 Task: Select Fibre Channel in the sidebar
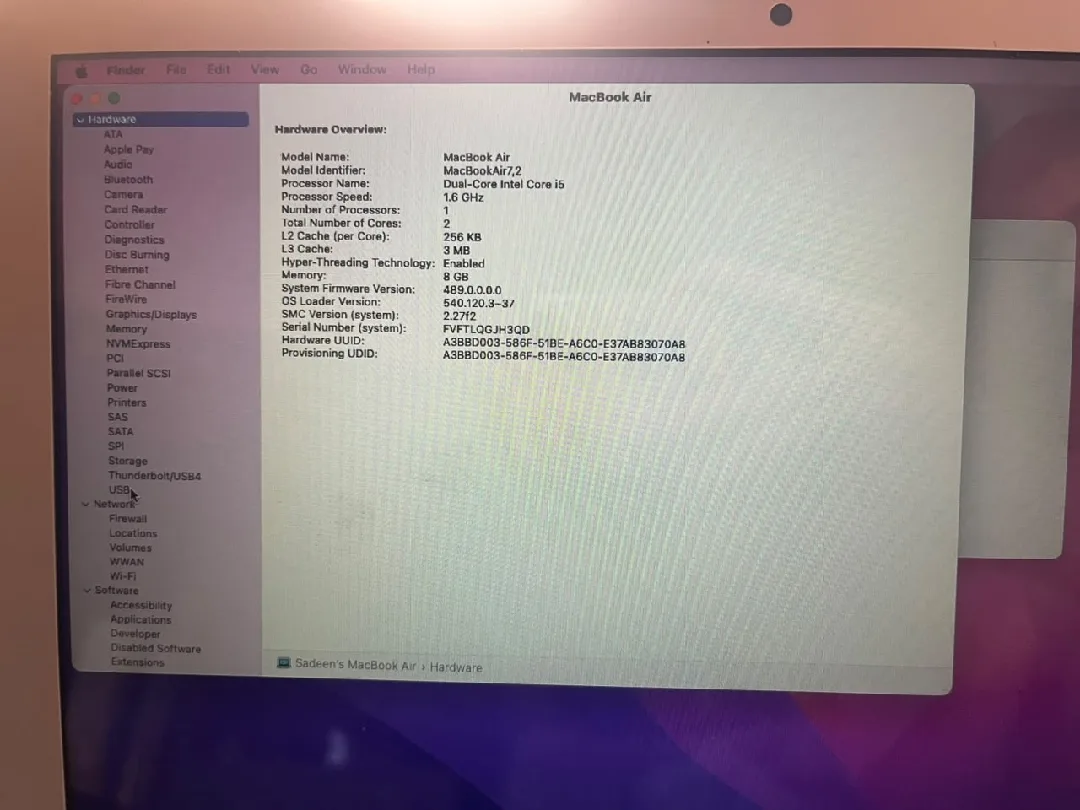(141, 284)
